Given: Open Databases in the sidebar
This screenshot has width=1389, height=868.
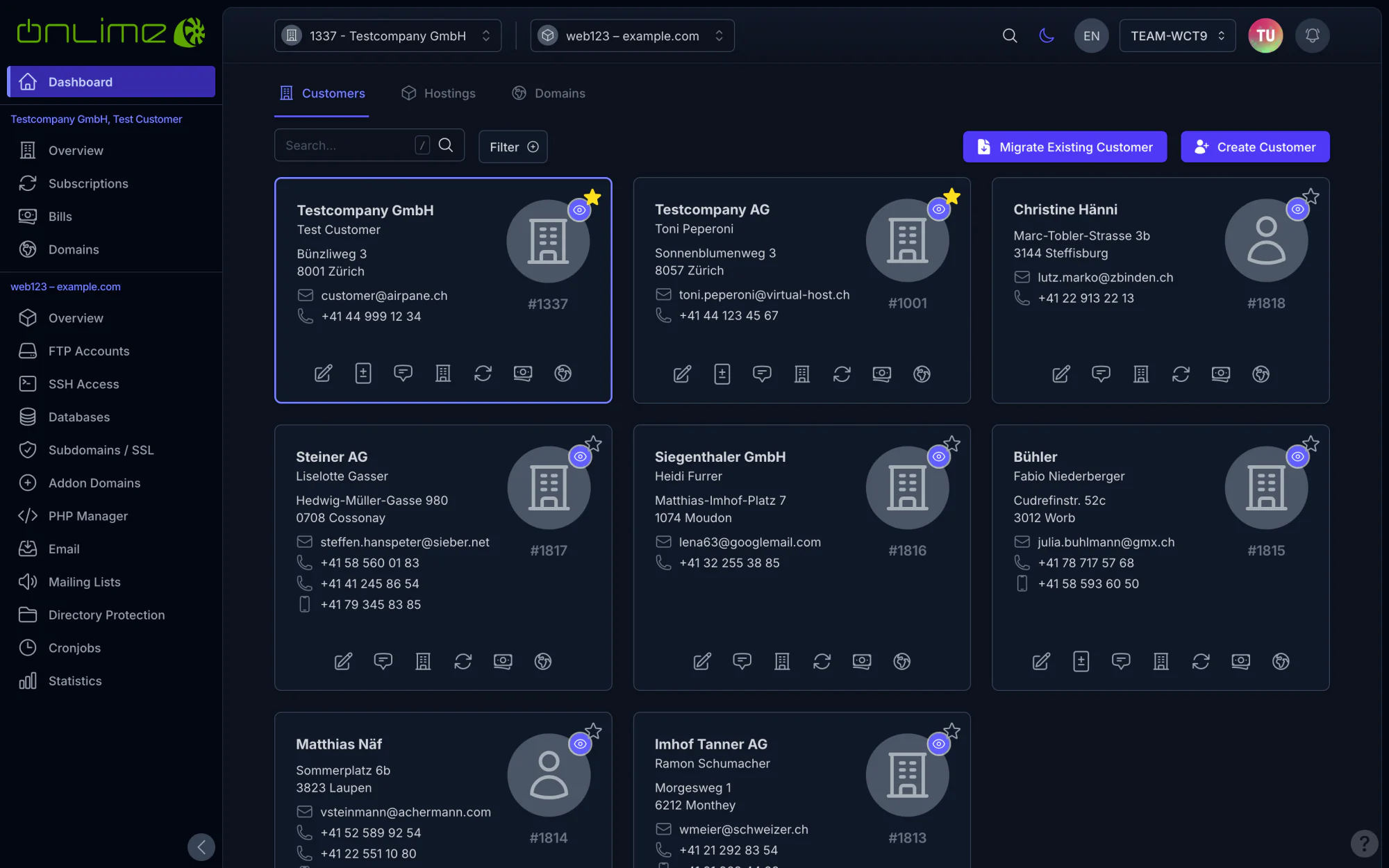Looking at the screenshot, I should coord(111,417).
